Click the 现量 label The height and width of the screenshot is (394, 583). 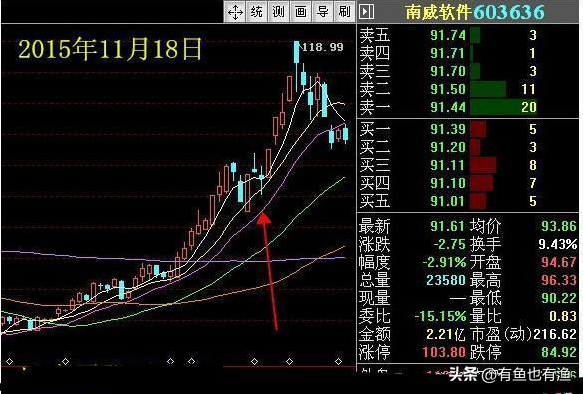374,298
